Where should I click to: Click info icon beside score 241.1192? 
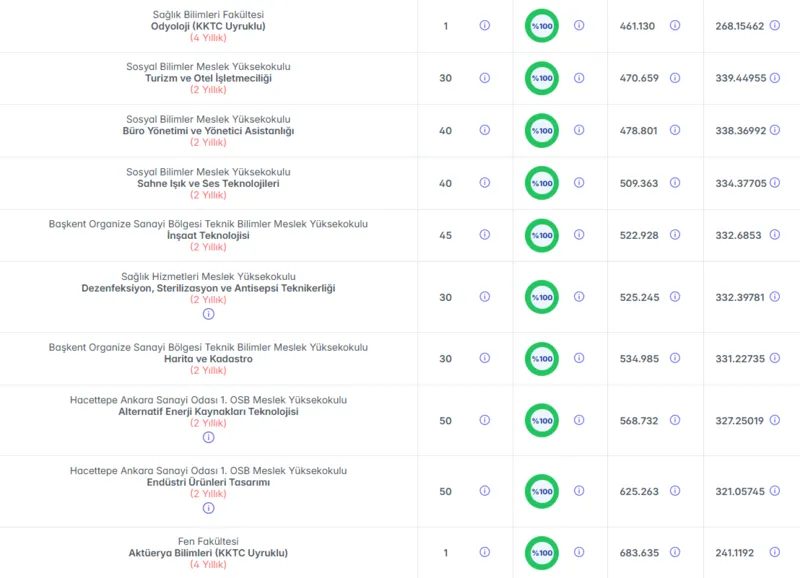click(x=774, y=552)
